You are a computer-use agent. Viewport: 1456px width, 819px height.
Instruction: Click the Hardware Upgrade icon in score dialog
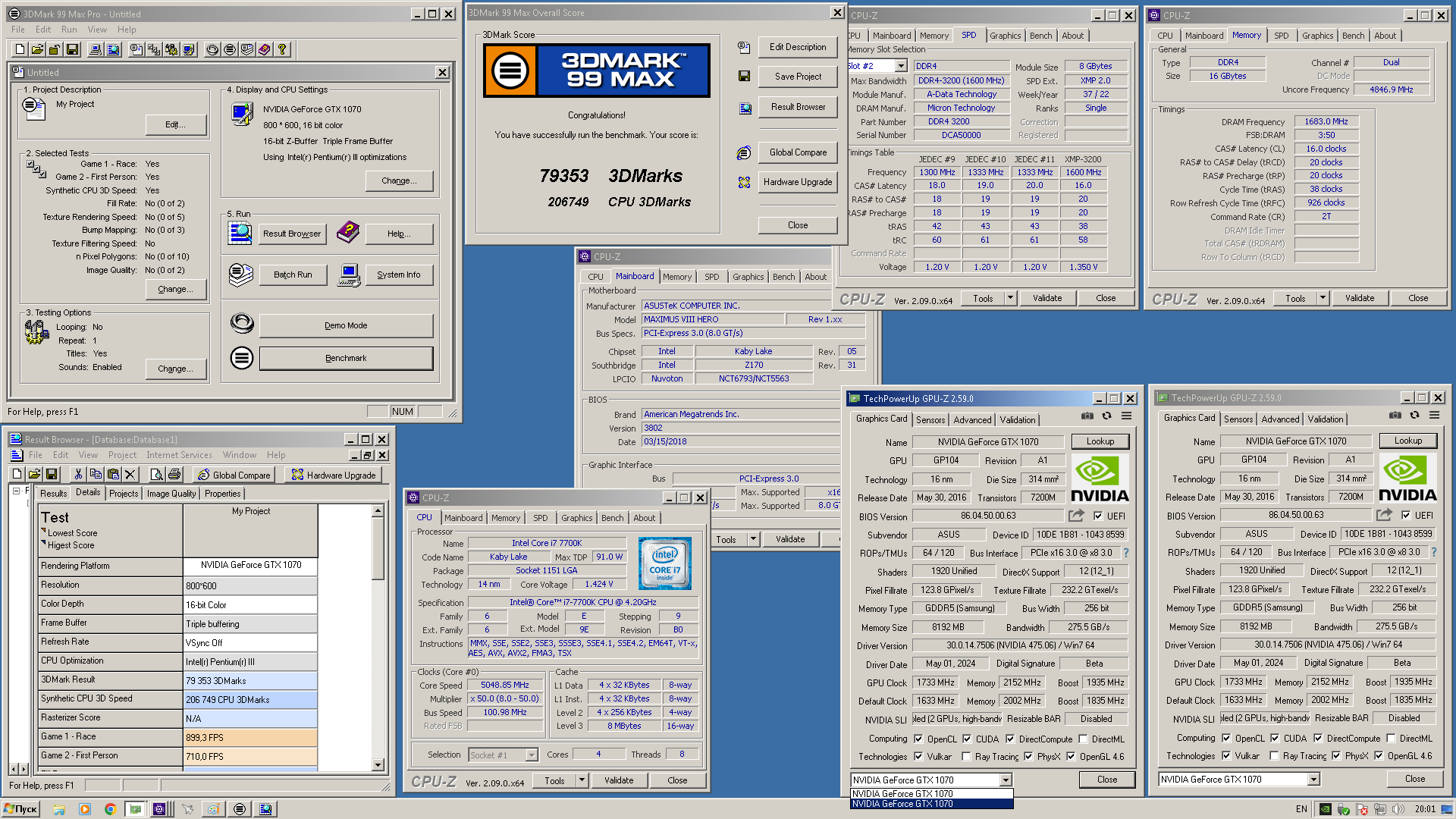point(744,182)
